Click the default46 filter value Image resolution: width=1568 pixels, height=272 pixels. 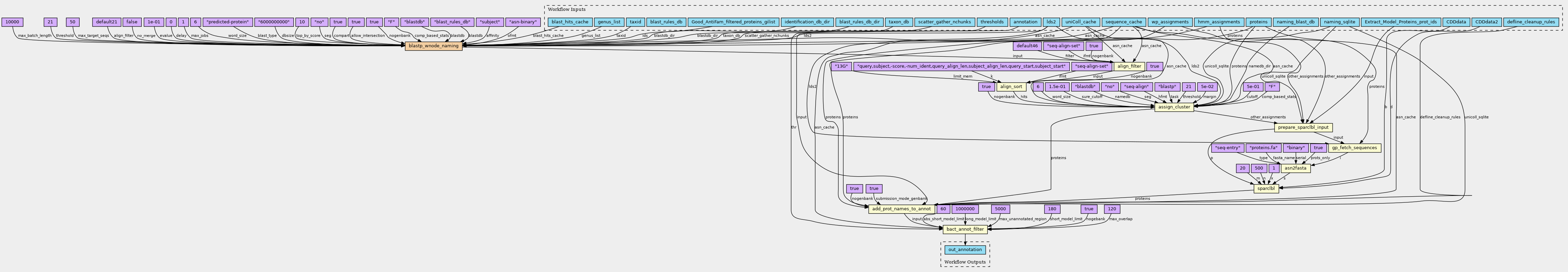click(x=1027, y=46)
